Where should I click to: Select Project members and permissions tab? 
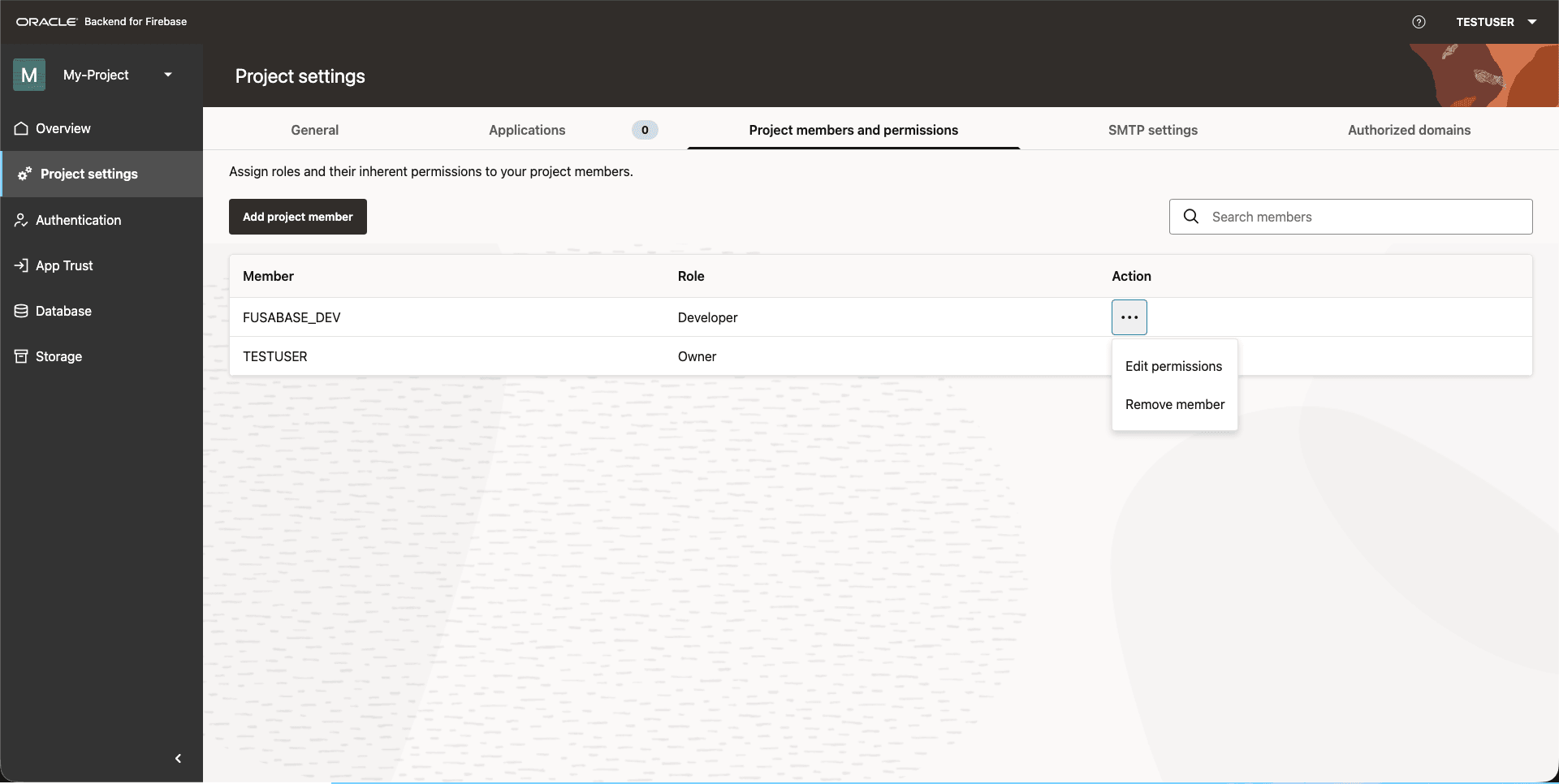coord(853,130)
